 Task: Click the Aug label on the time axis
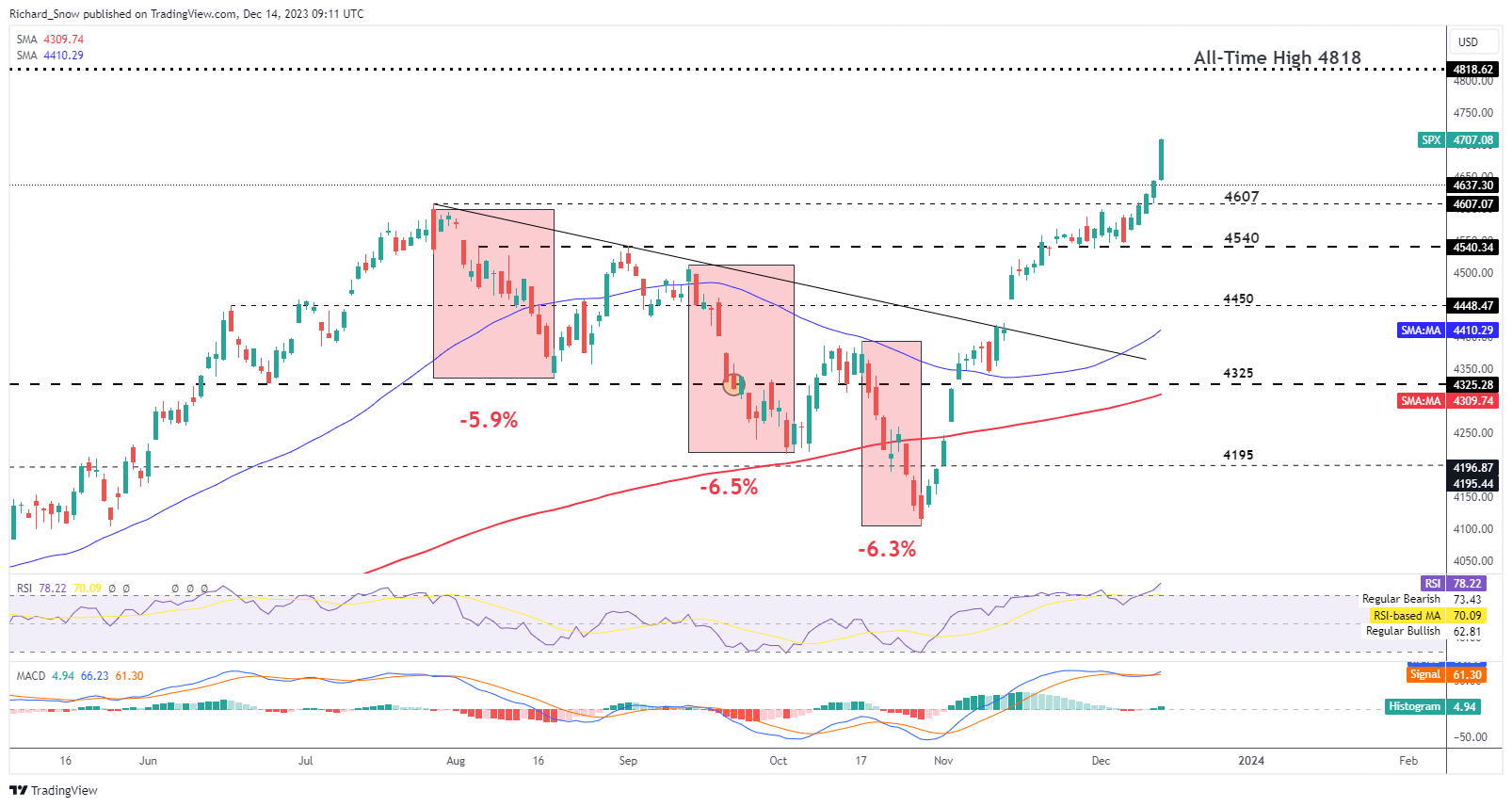click(x=456, y=761)
